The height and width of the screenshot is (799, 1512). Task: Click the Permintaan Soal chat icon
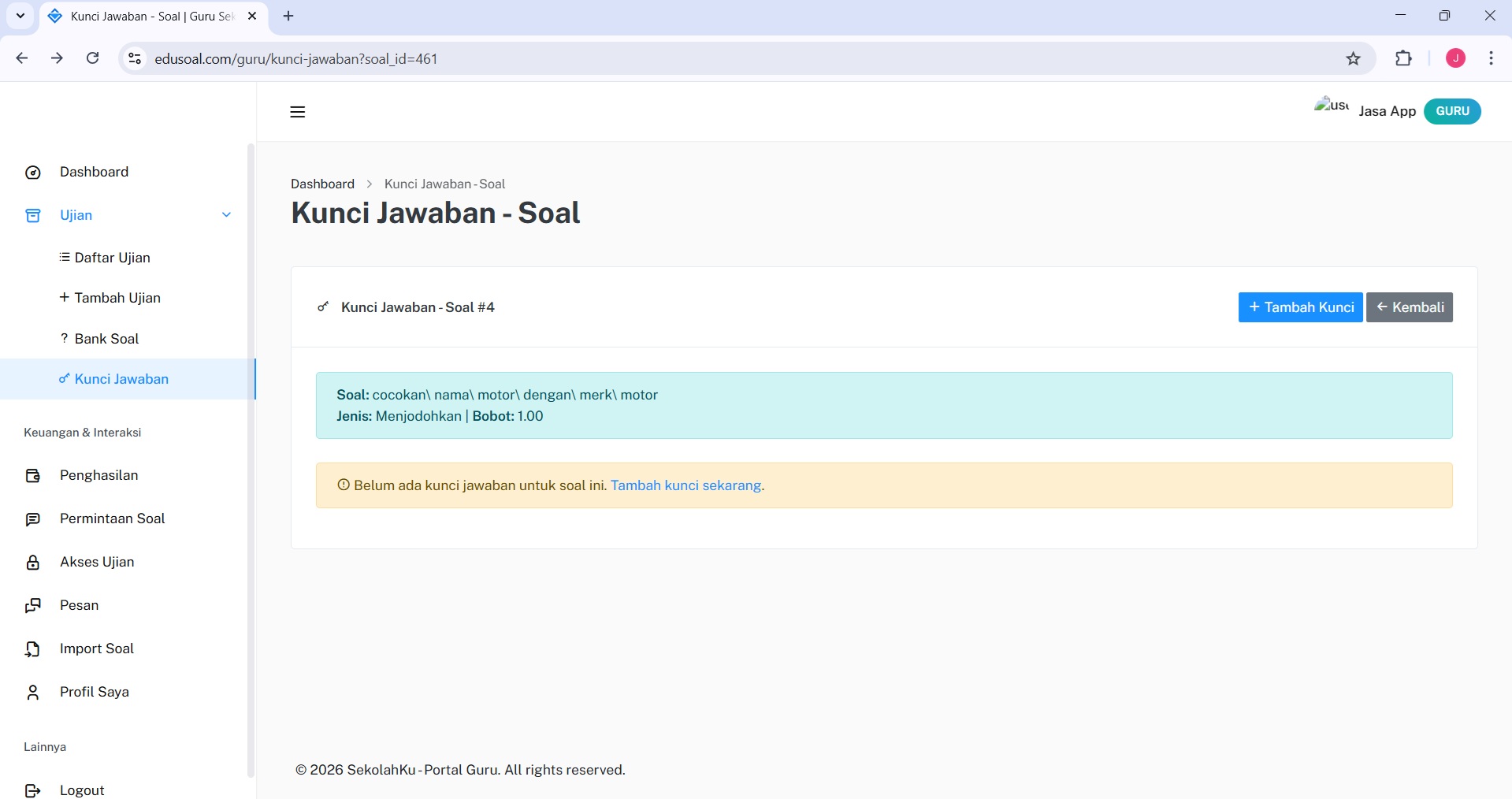coord(33,519)
